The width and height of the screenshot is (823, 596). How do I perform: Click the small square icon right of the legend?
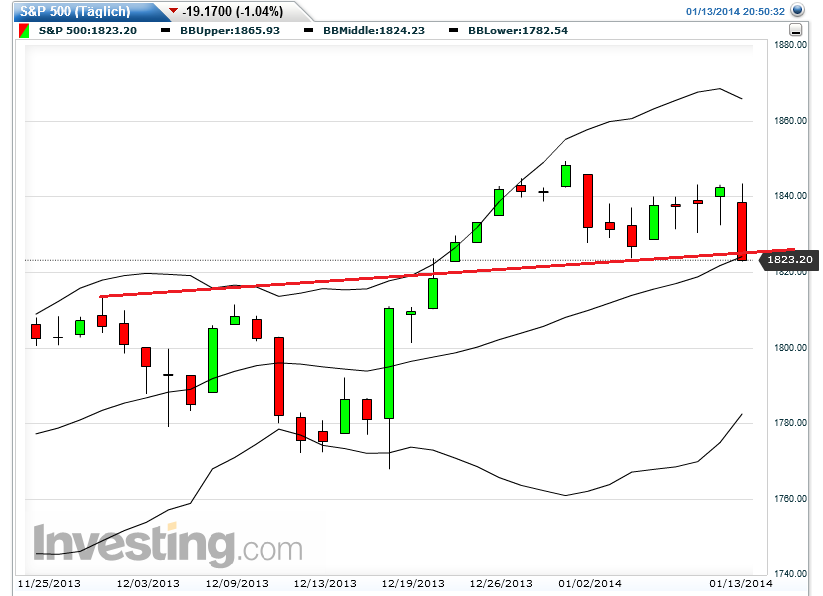(795, 31)
